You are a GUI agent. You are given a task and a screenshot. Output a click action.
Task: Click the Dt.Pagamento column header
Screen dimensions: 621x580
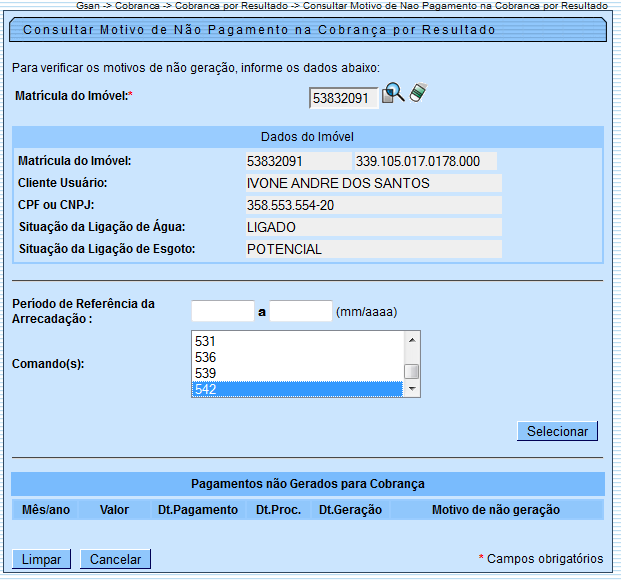coord(198,510)
